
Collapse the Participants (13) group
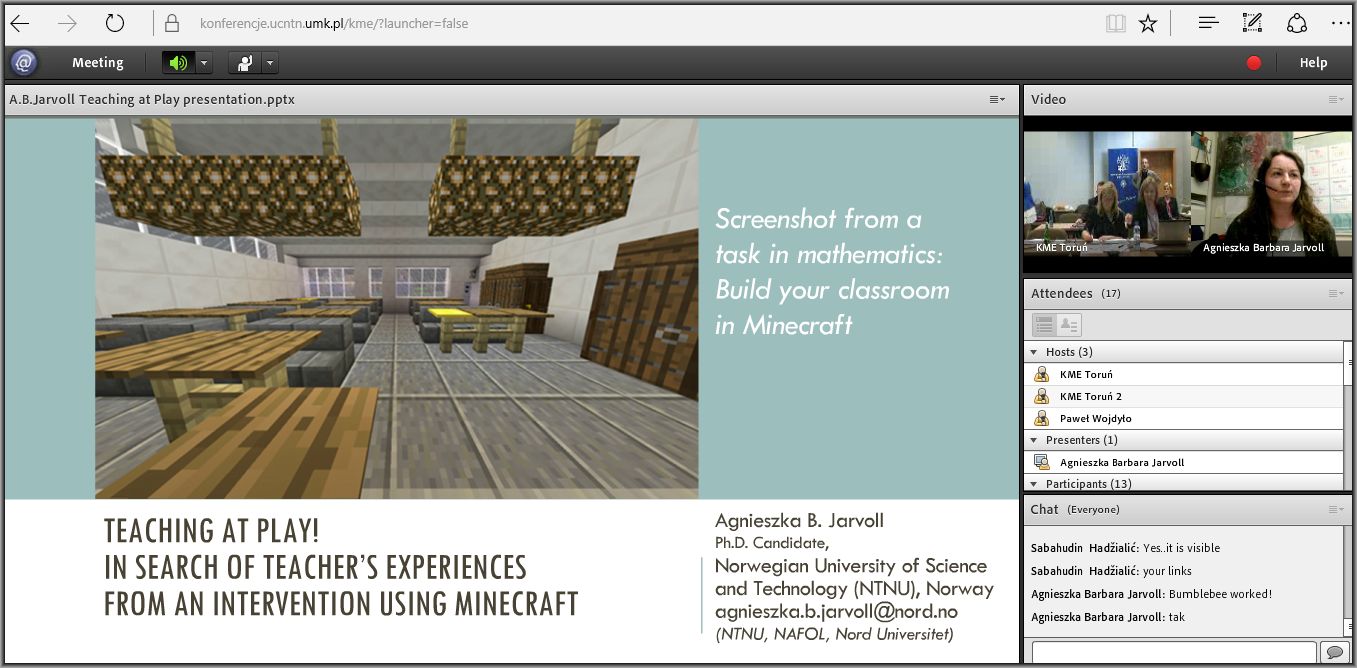click(1034, 484)
